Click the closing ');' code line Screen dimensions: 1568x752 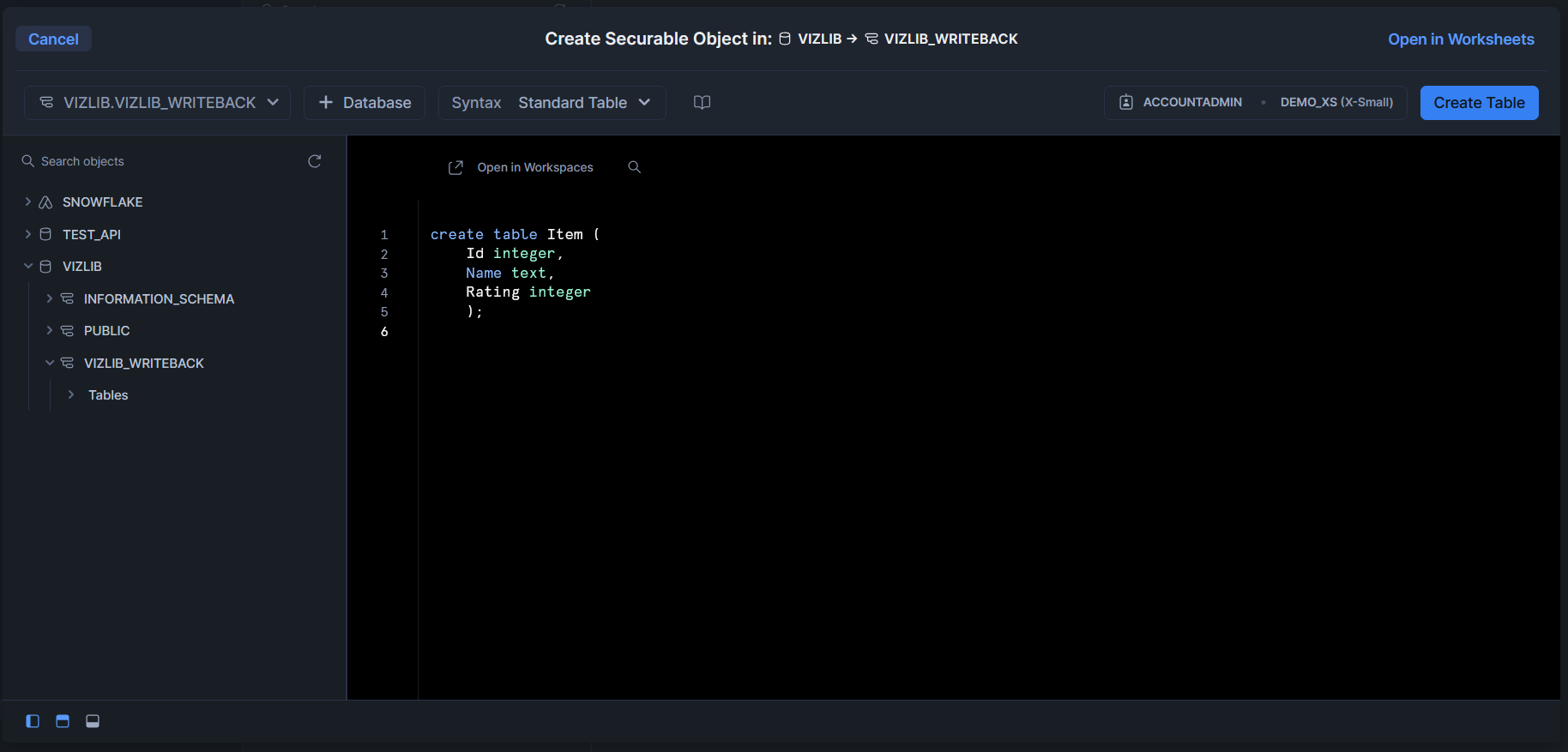[474, 312]
